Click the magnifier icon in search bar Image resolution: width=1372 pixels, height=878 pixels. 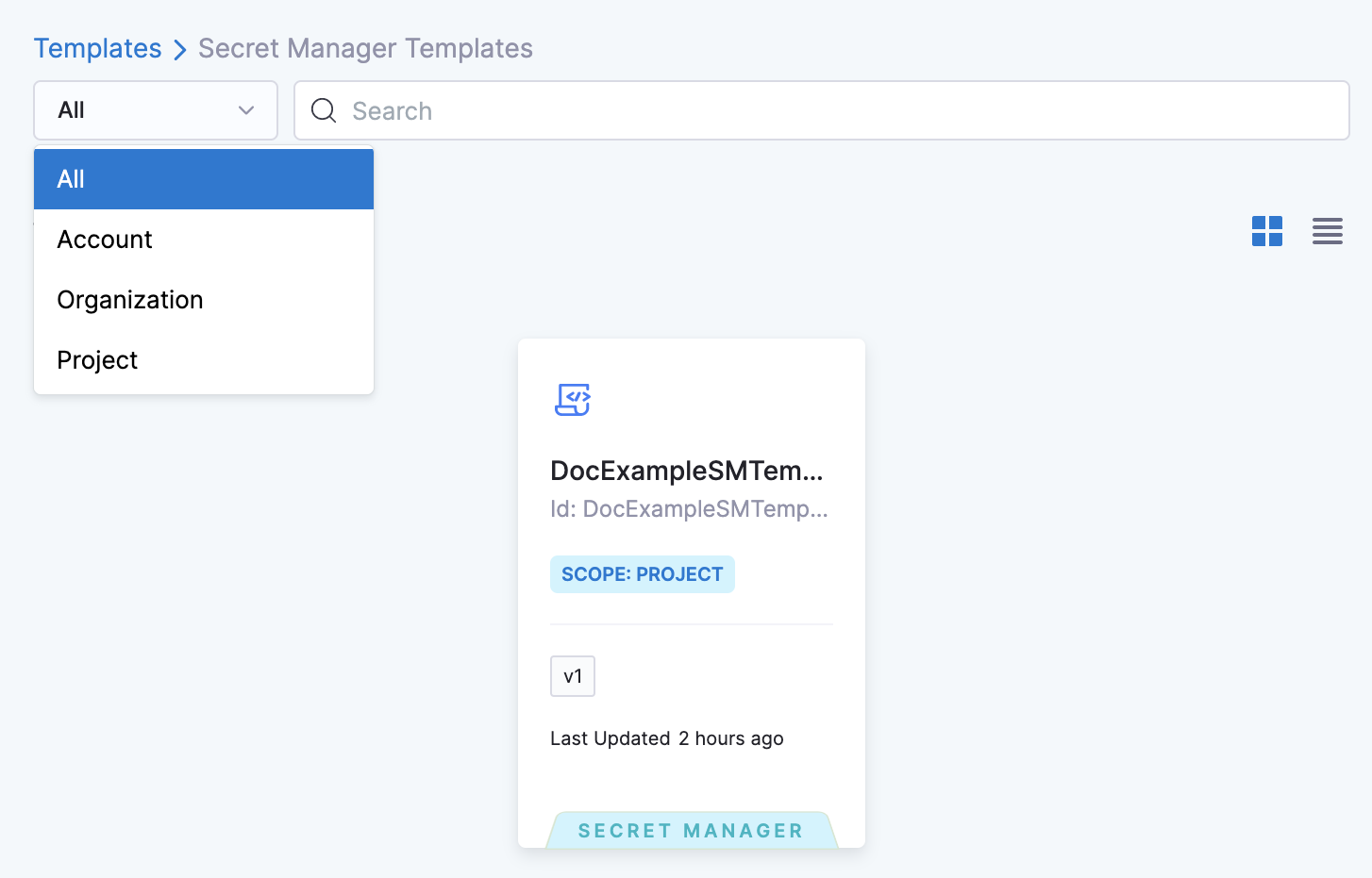[324, 111]
